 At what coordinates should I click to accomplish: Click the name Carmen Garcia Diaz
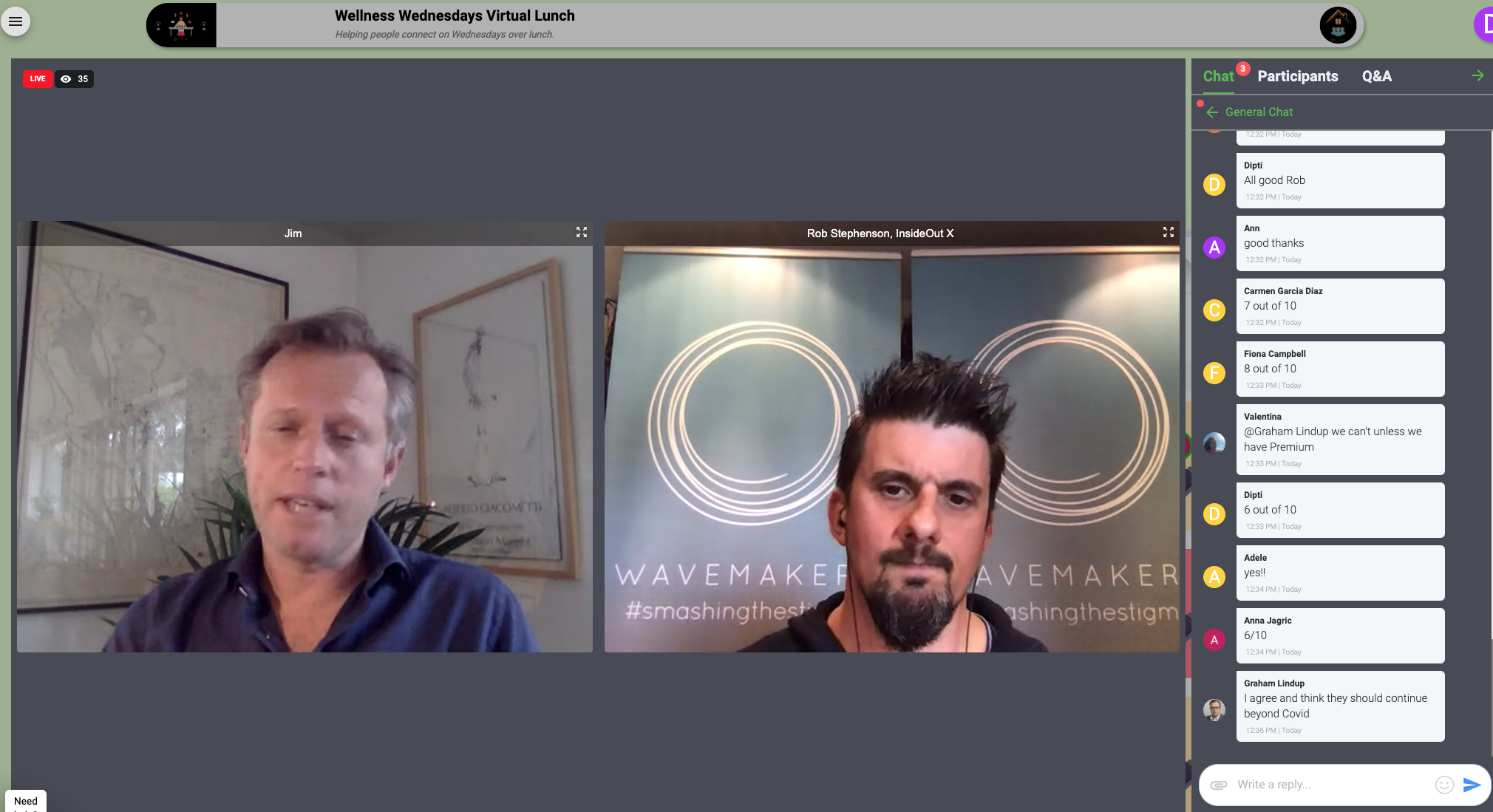1283,291
